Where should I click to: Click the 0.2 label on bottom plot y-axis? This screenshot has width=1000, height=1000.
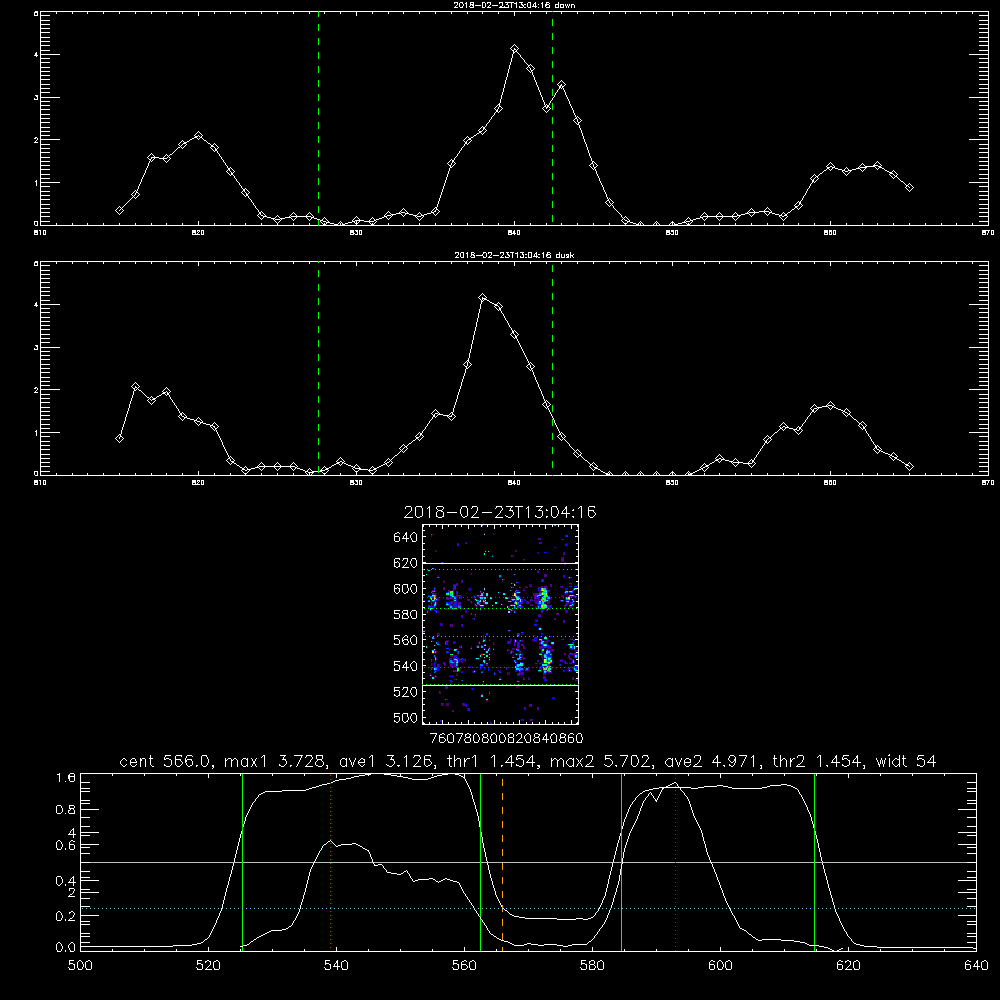tap(66, 916)
